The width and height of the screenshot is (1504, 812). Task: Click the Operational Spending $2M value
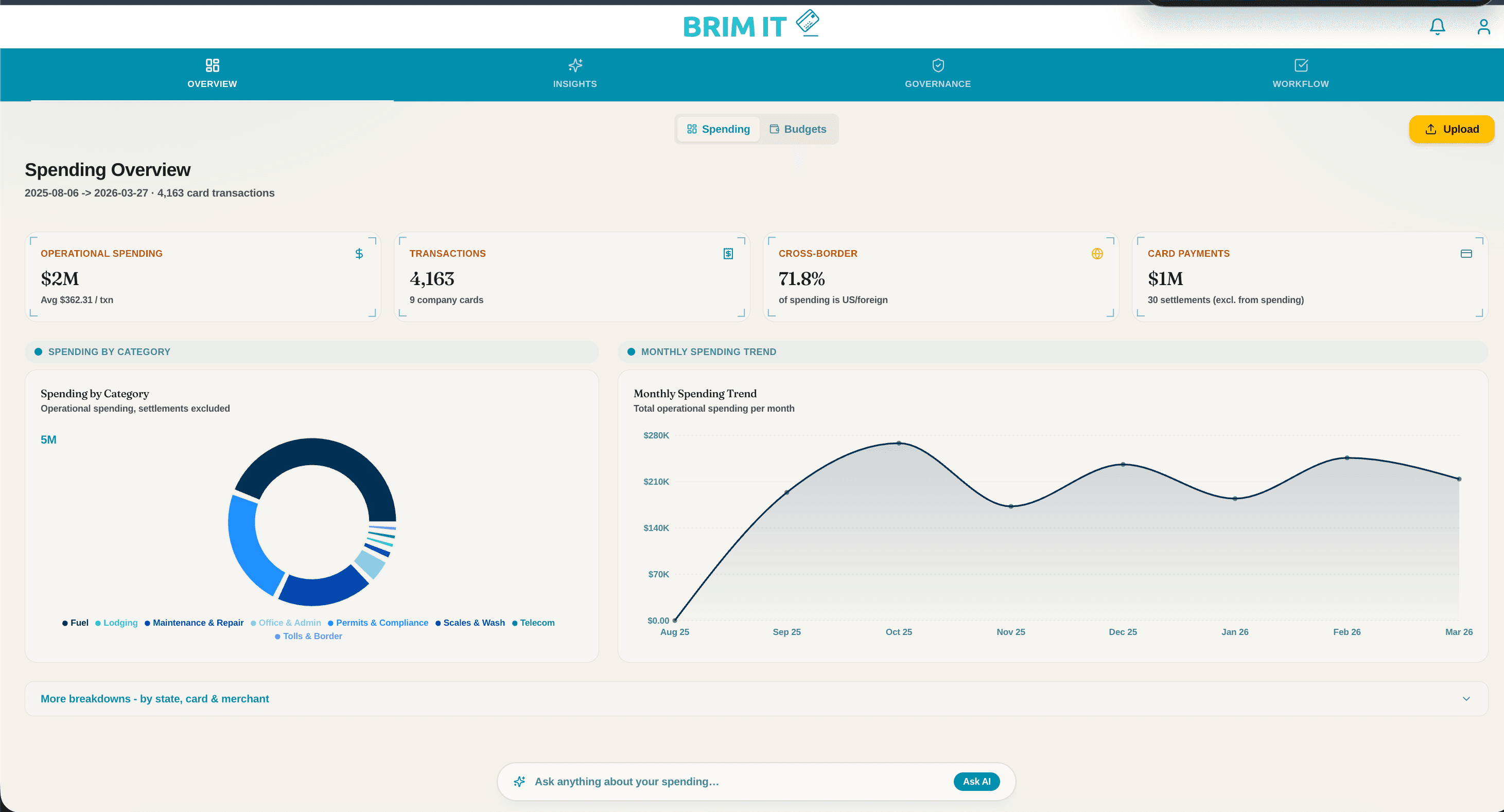click(x=60, y=278)
